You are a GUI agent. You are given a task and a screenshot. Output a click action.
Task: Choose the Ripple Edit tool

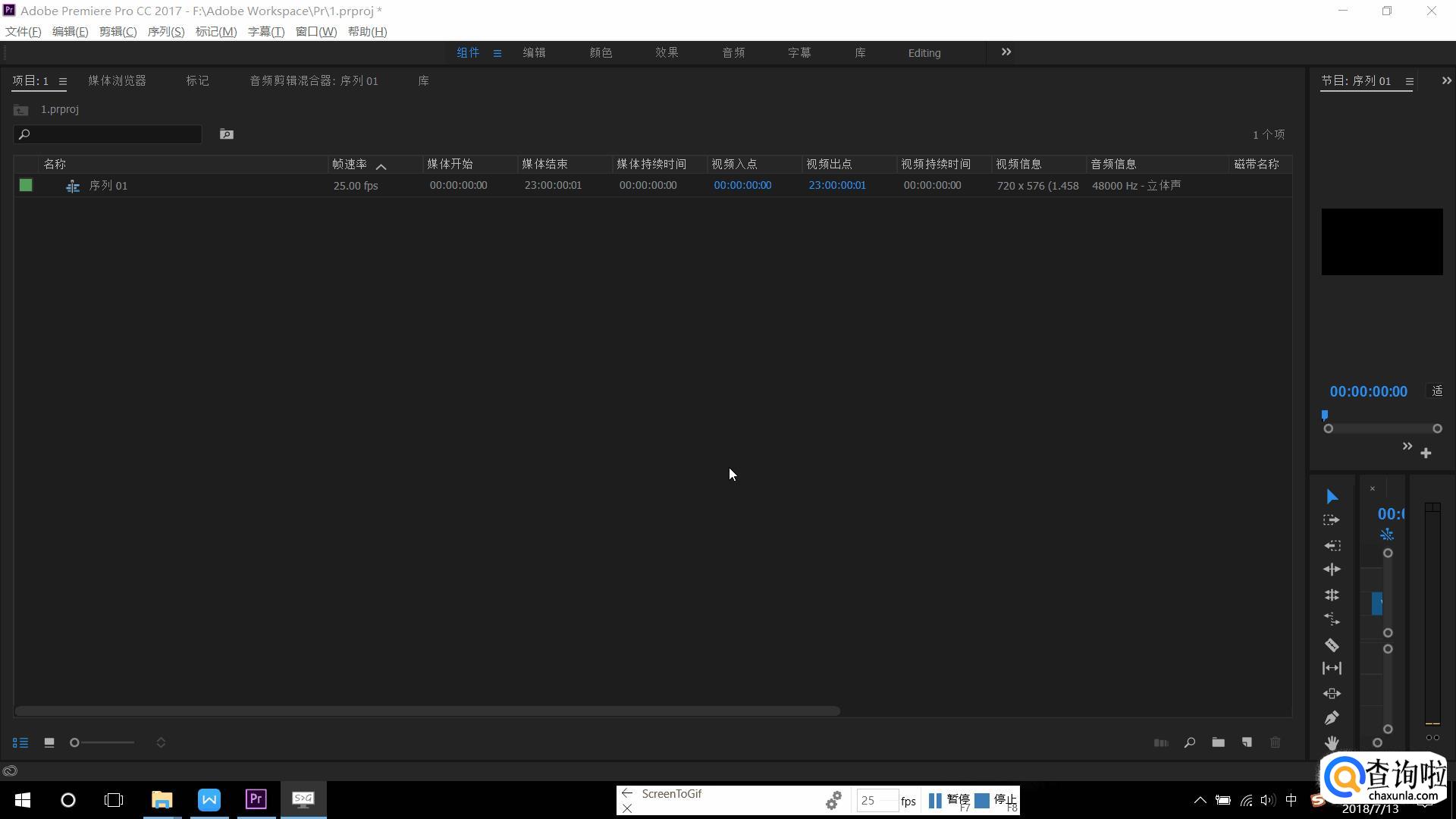[1332, 570]
